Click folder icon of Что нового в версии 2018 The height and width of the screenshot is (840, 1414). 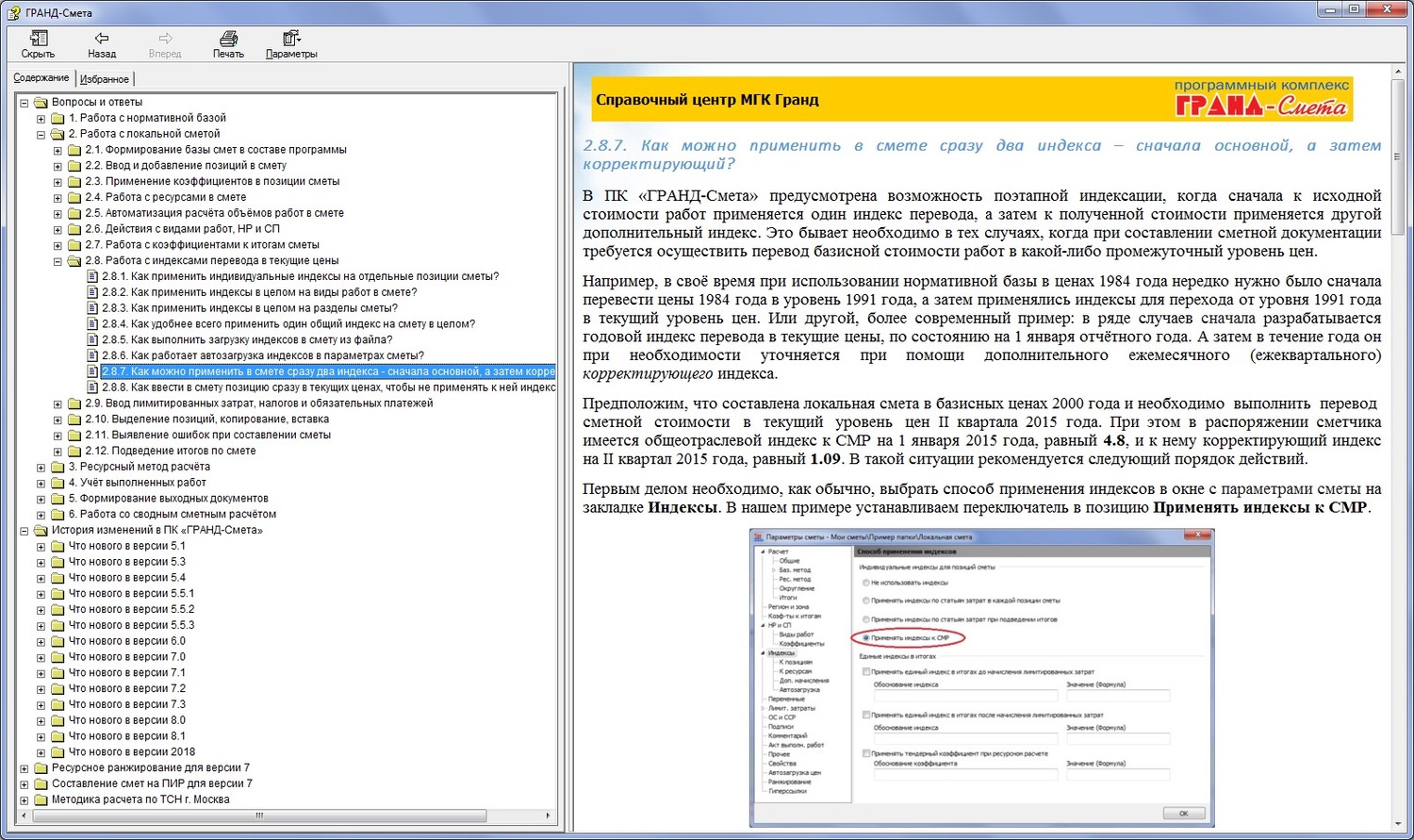(58, 752)
